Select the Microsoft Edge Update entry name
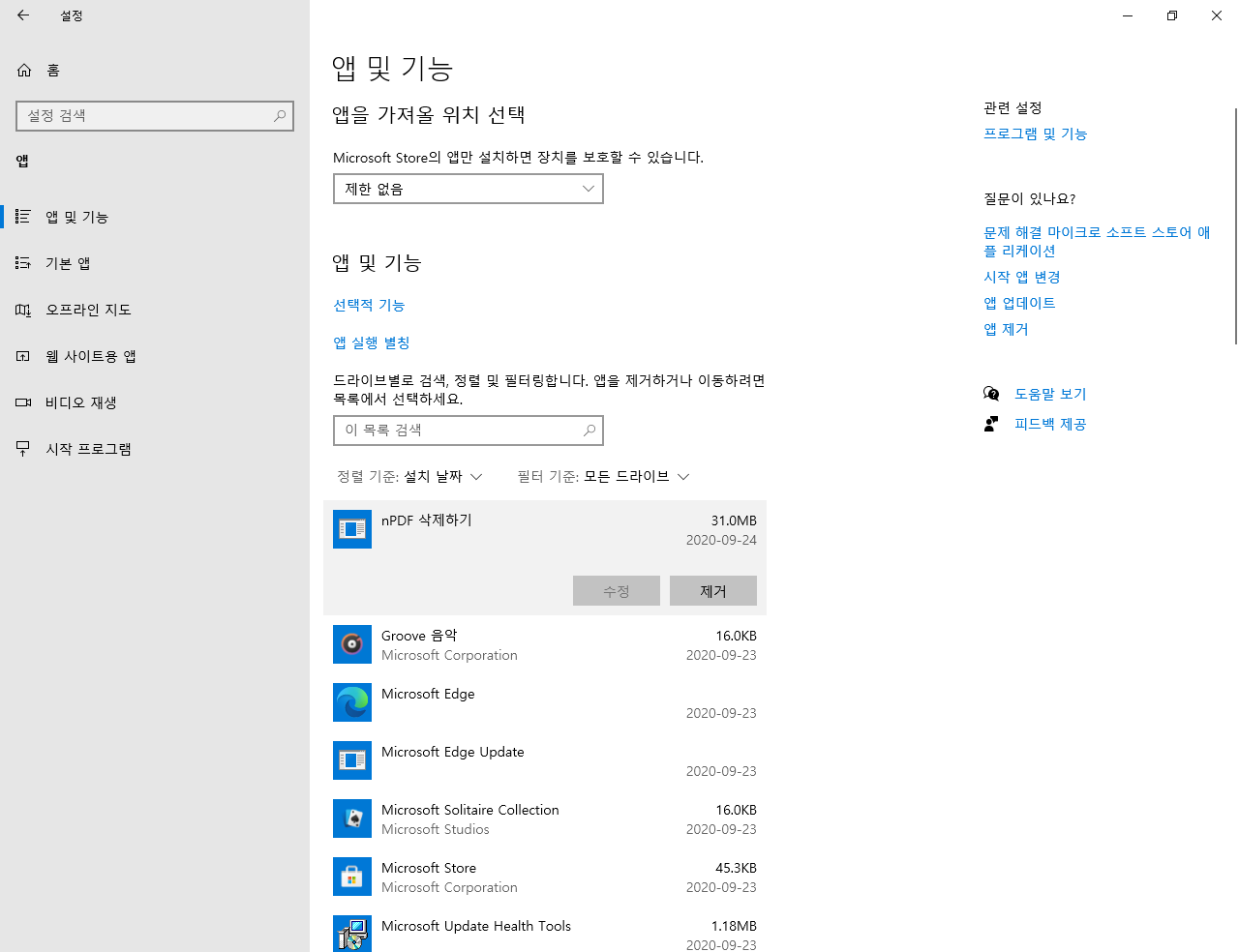The width and height of the screenshot is (1239, 952). pyautogui.click(x=452, y=752)
